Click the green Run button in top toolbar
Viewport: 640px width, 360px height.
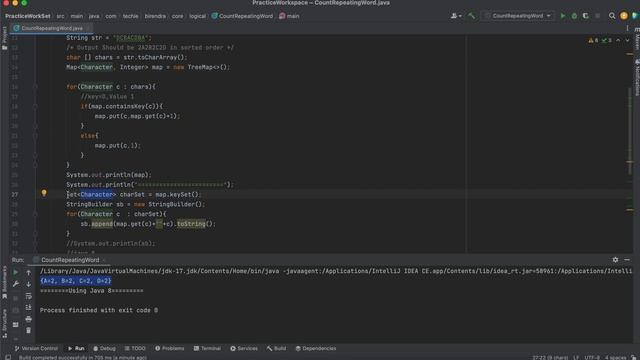coord(563,16)
